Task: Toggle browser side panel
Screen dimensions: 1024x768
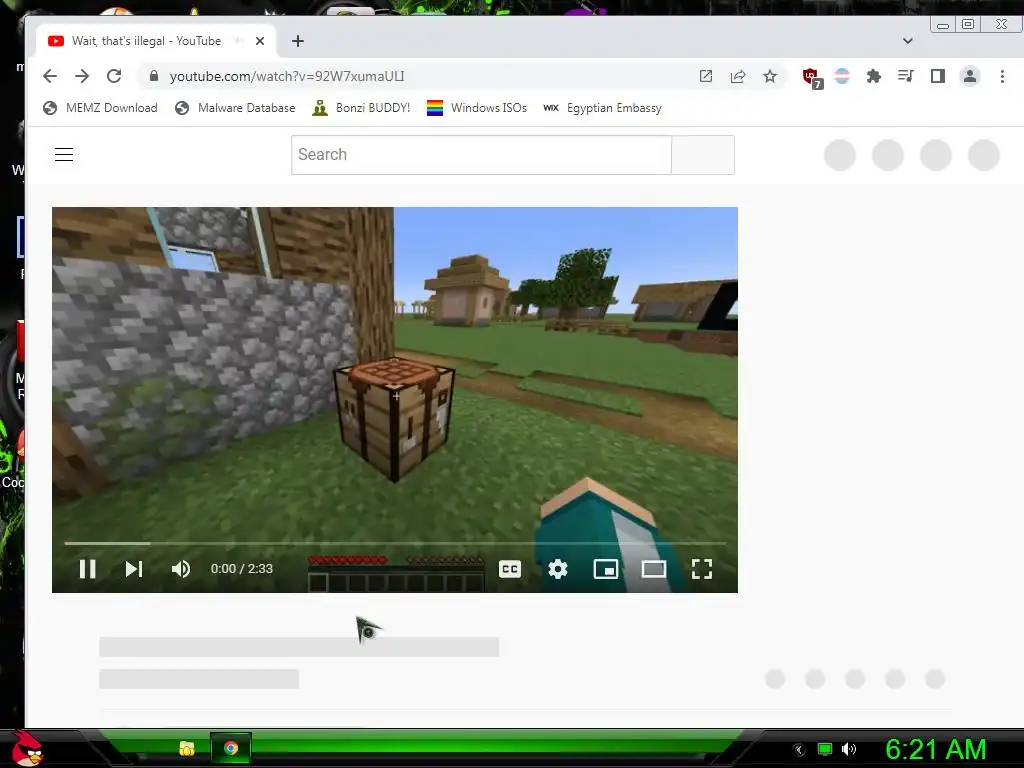Action: tap(938, 76)
